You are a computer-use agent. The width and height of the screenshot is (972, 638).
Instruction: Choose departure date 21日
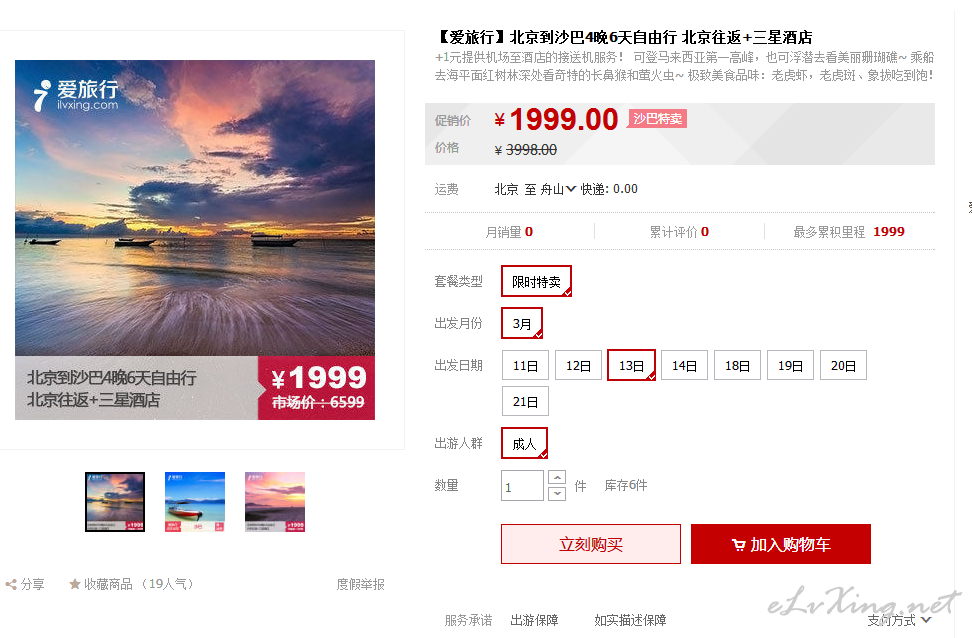pos(525,401)
